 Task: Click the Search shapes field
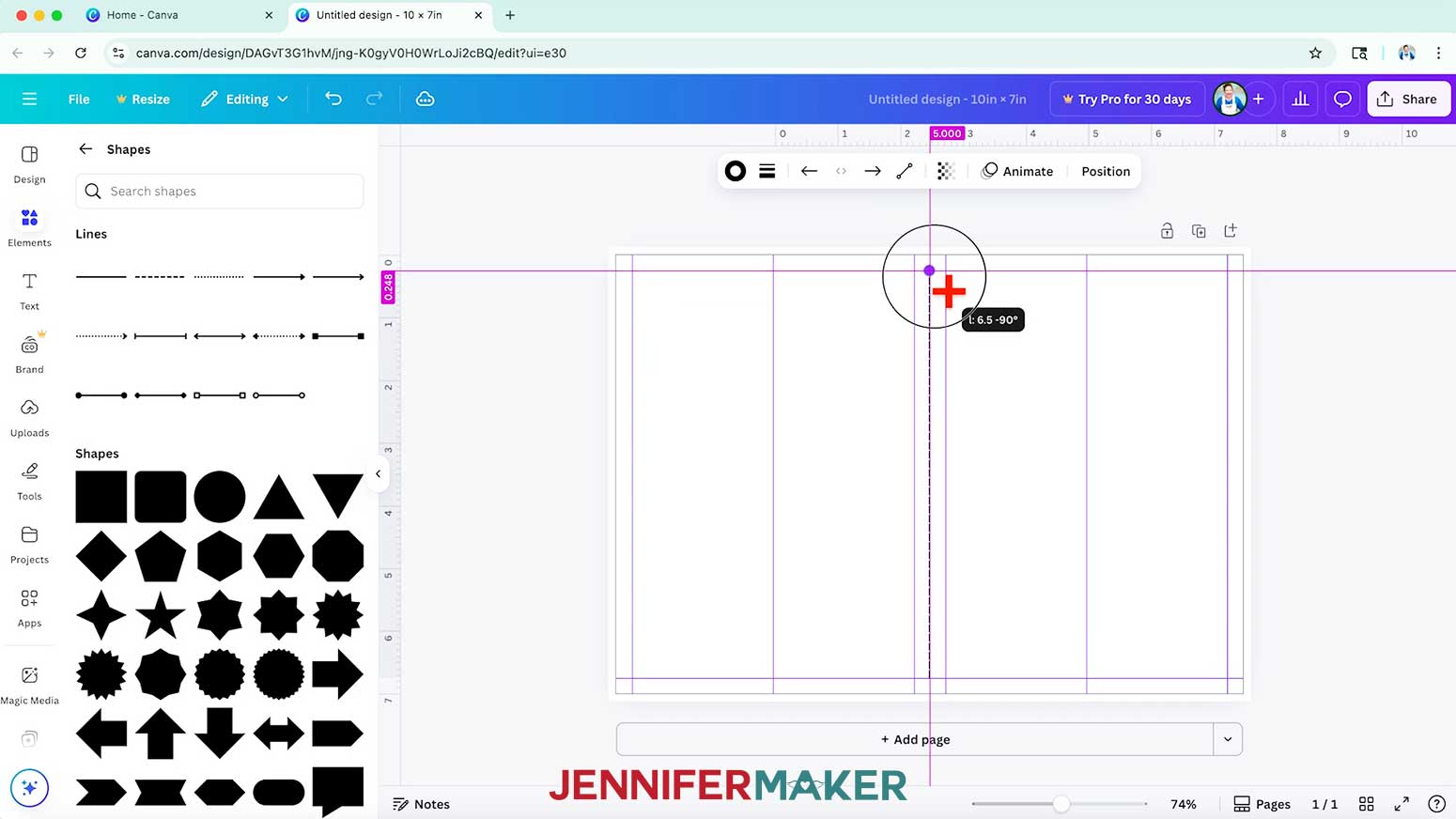220,191
